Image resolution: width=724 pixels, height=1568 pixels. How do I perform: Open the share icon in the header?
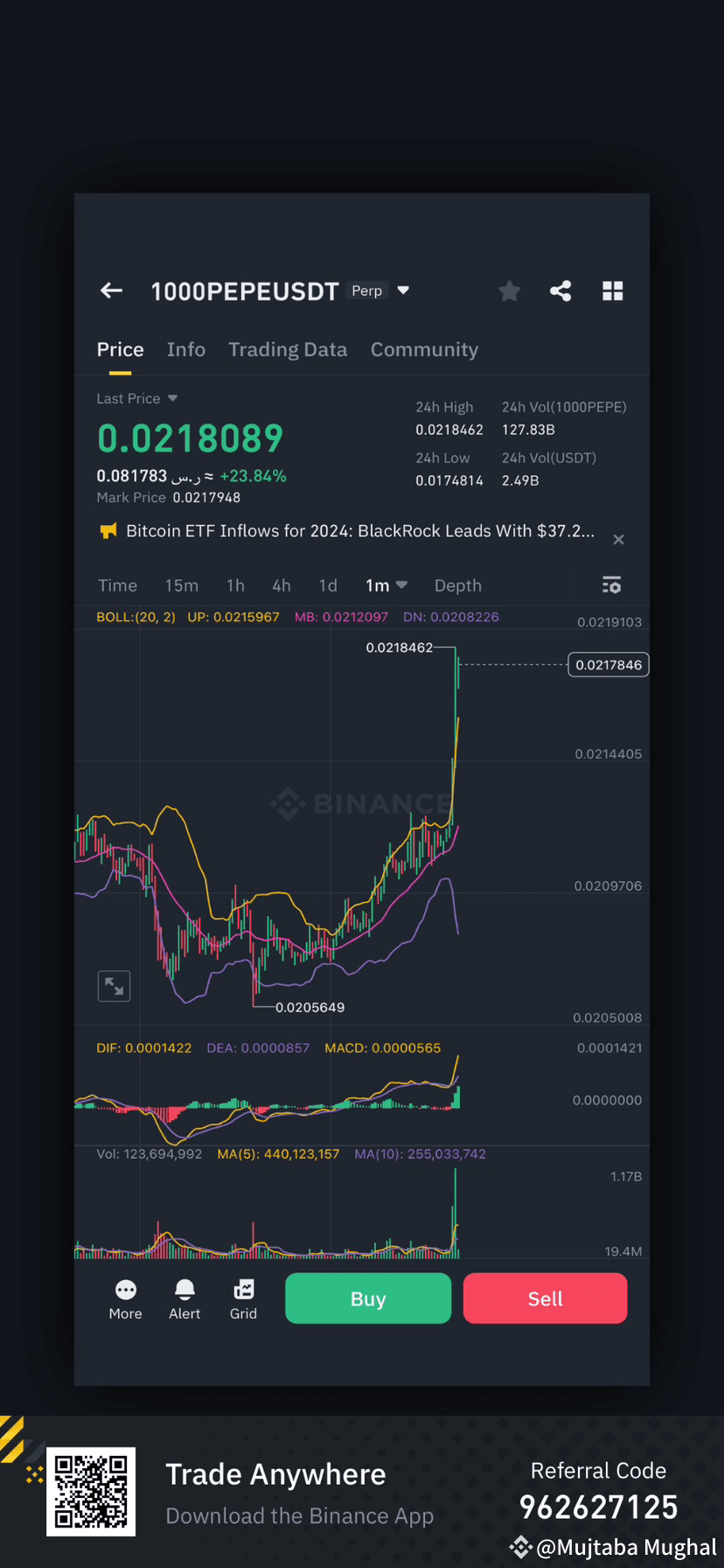coord(560,290)
